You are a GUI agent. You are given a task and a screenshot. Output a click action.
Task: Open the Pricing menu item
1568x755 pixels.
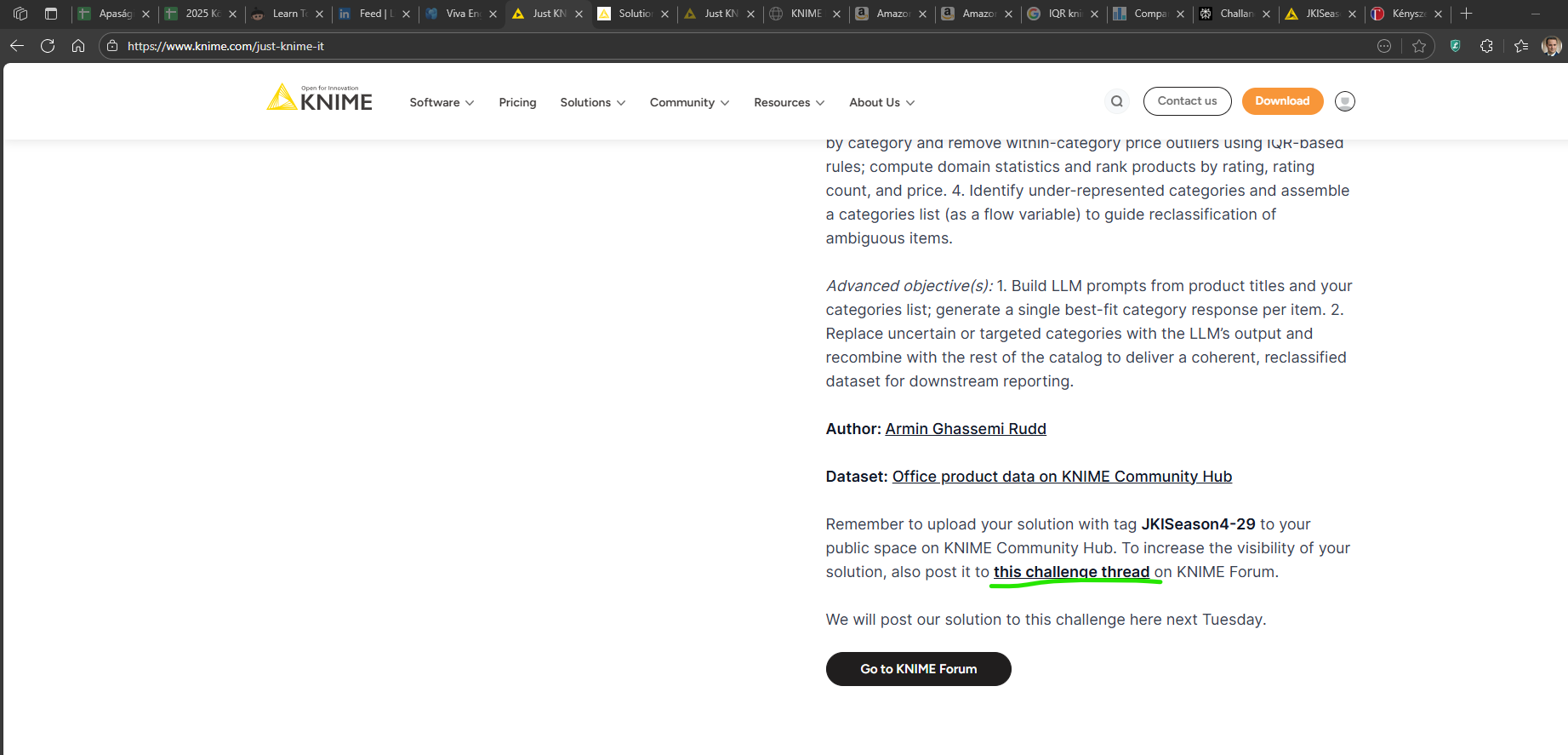point(517,102)
